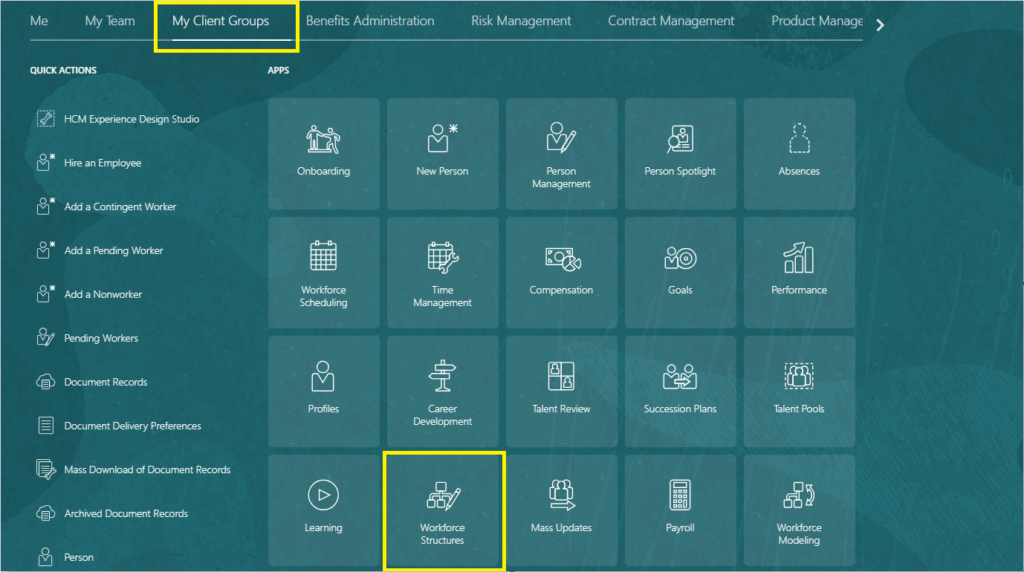Viewport: 1024px width, 572px height.
Task: Open Succession Plans tile
Action: tap(680, 391)
